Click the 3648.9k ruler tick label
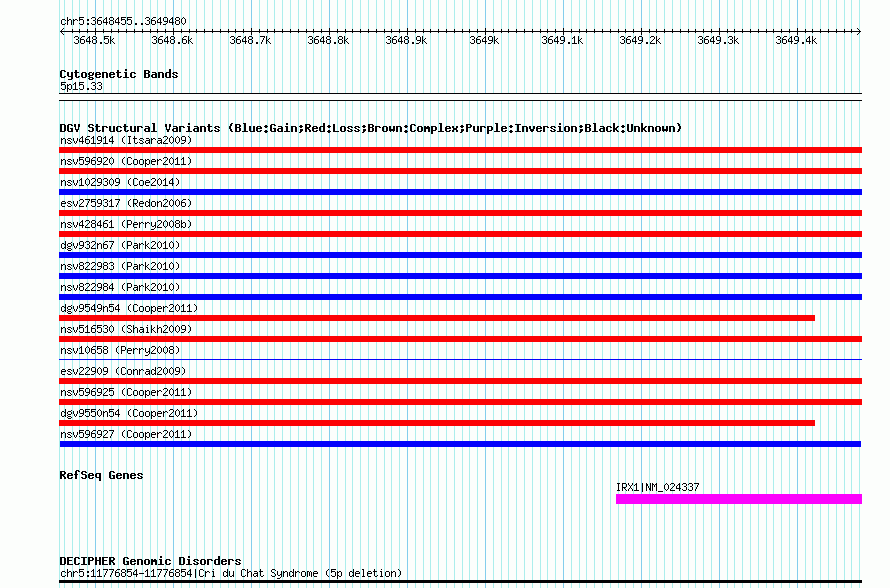This screenshot has height=588, width=890. click(x=406, y=40)
